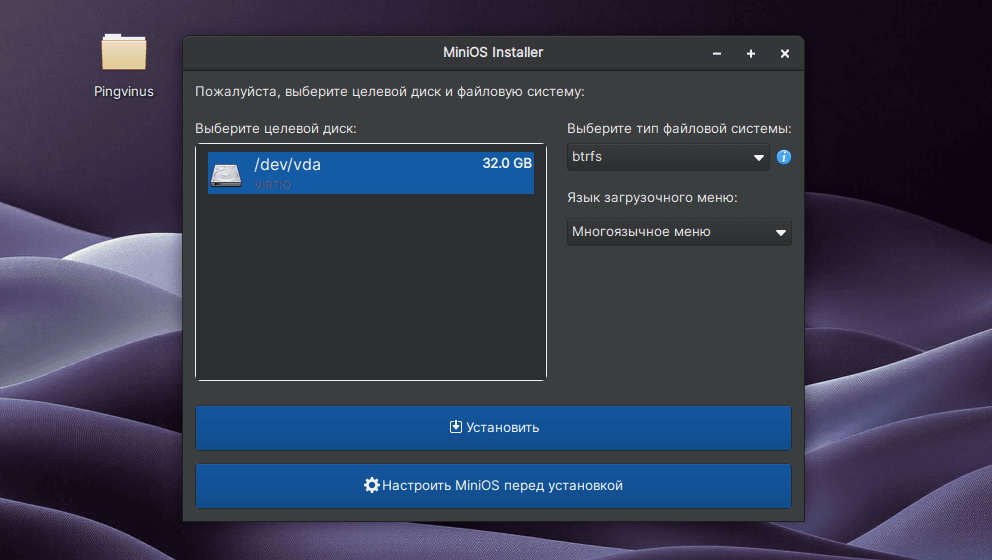This screenshot has height=560, width=992.
Task: Minimize the MiniOS Installer window
Action: coord(716,53)
